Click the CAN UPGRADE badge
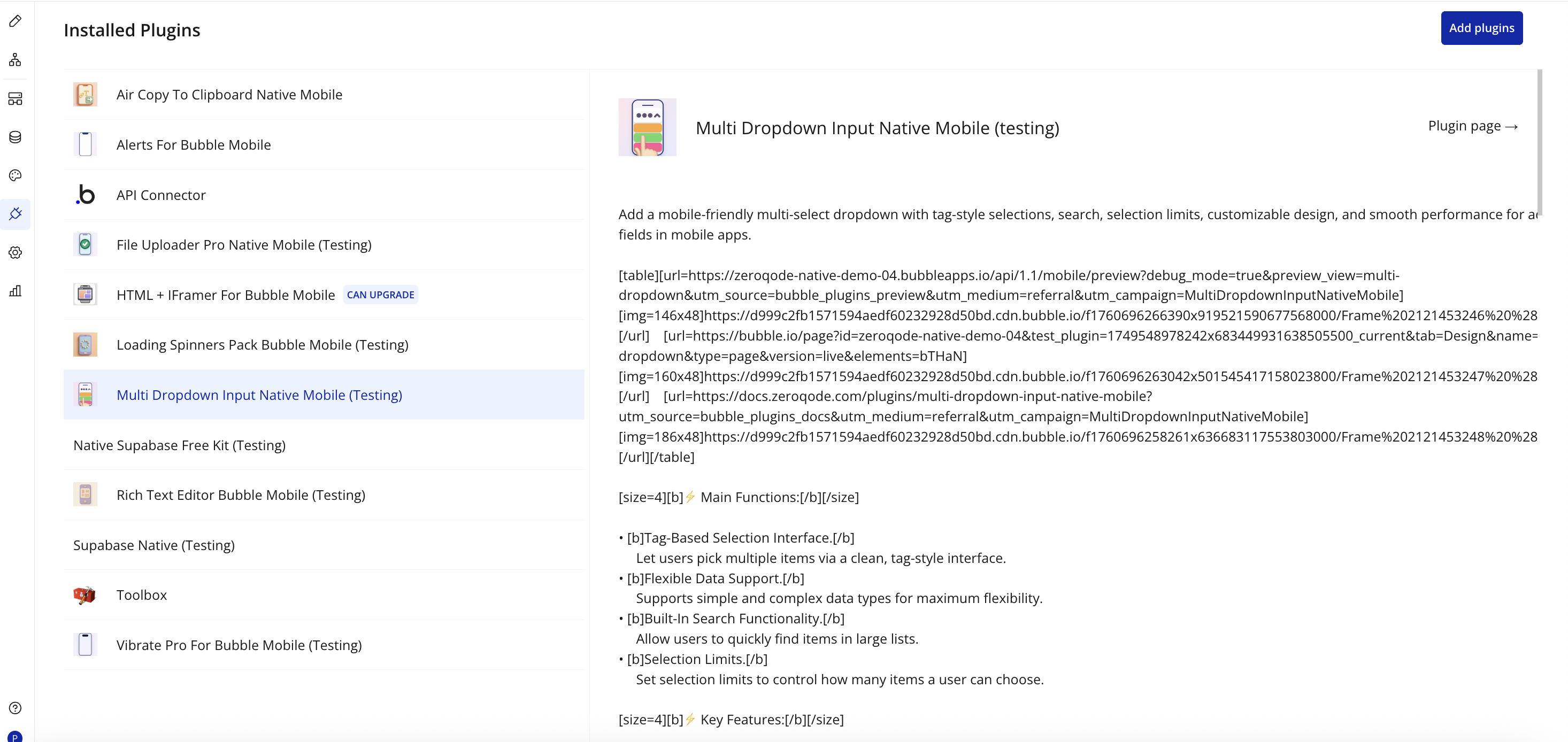Viewport: 1568px width, 742px height. [x=380, y=295]
